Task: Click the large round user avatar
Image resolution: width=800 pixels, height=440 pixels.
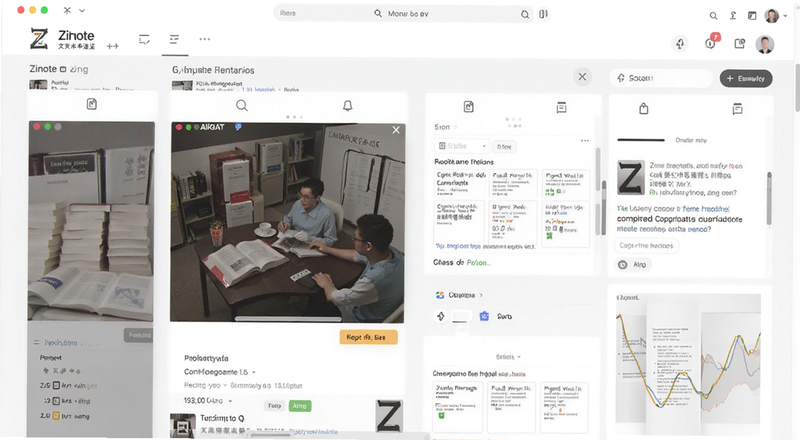Action: [x=764, y=44]
